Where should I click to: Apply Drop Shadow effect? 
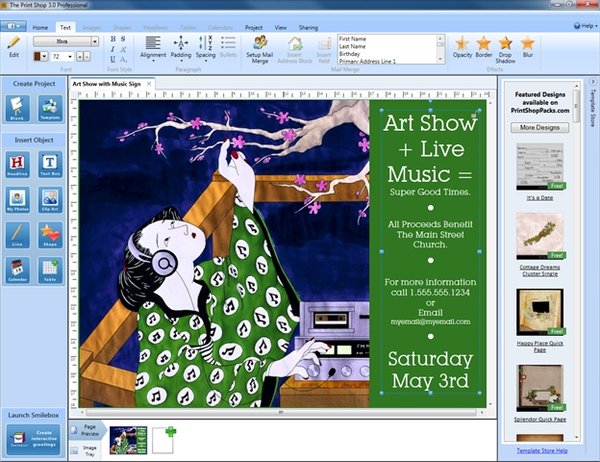click(506, 47)
